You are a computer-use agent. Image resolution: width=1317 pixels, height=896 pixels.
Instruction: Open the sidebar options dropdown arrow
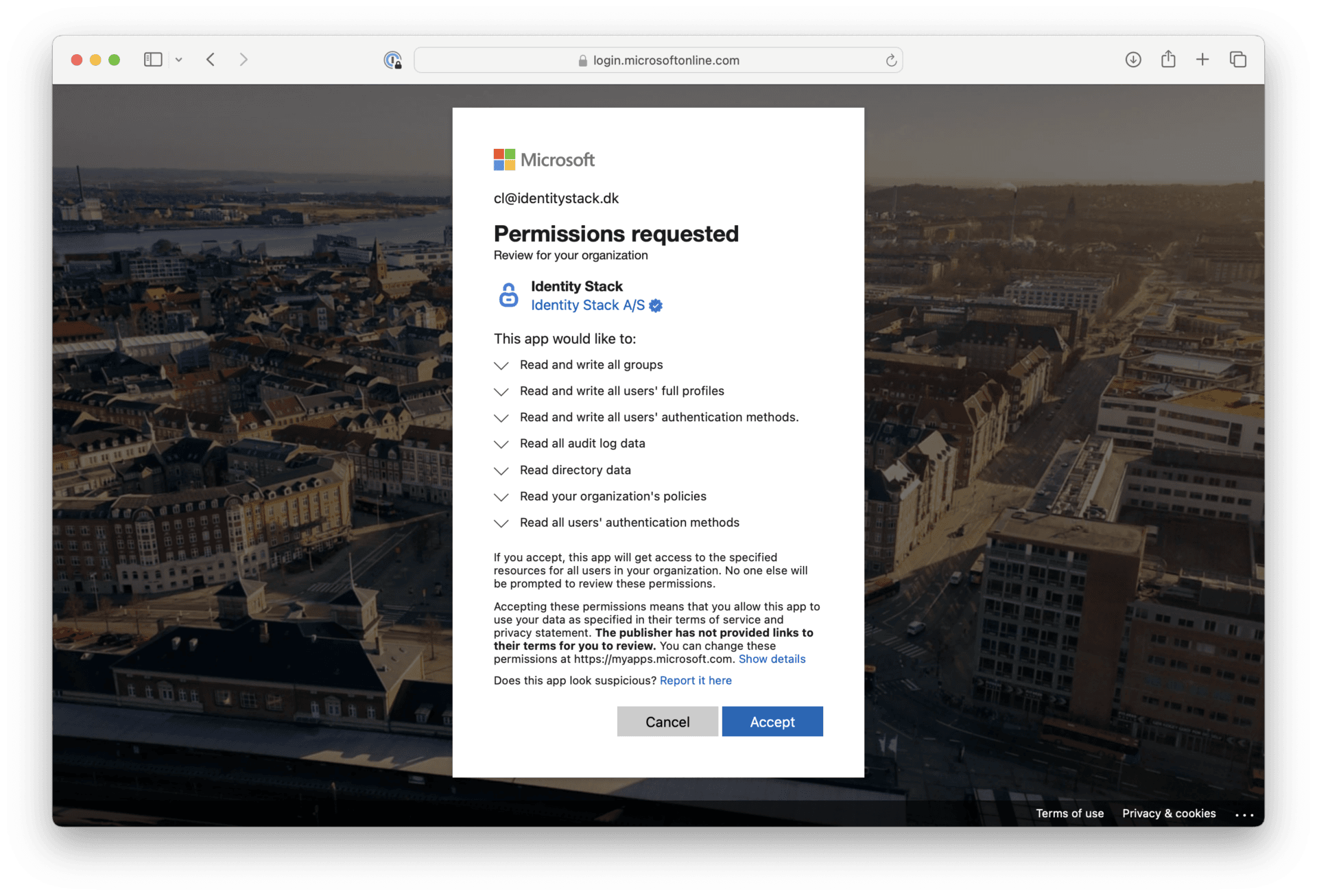click(178, 60)
